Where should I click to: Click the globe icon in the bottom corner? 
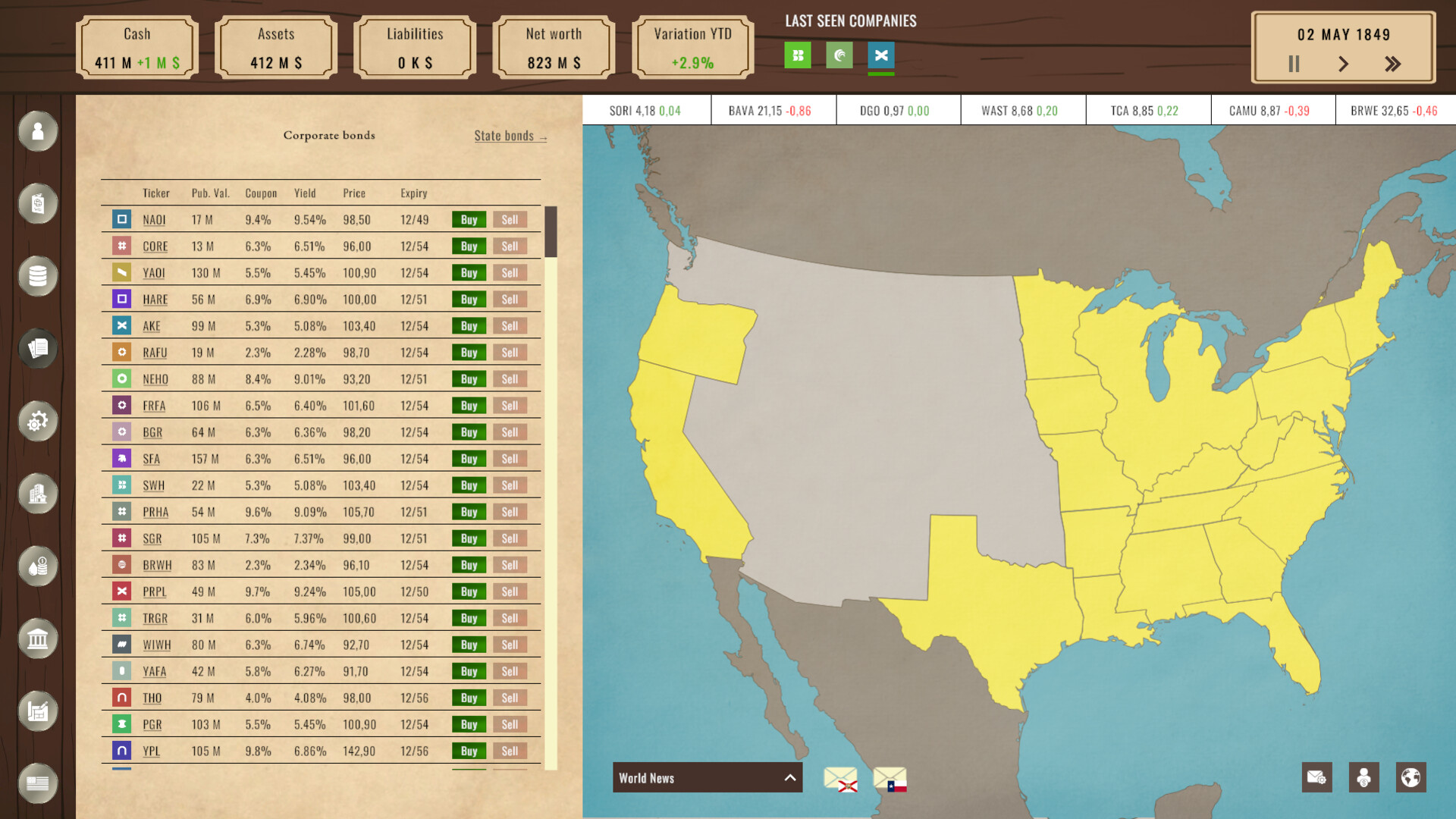point(1410,777)
